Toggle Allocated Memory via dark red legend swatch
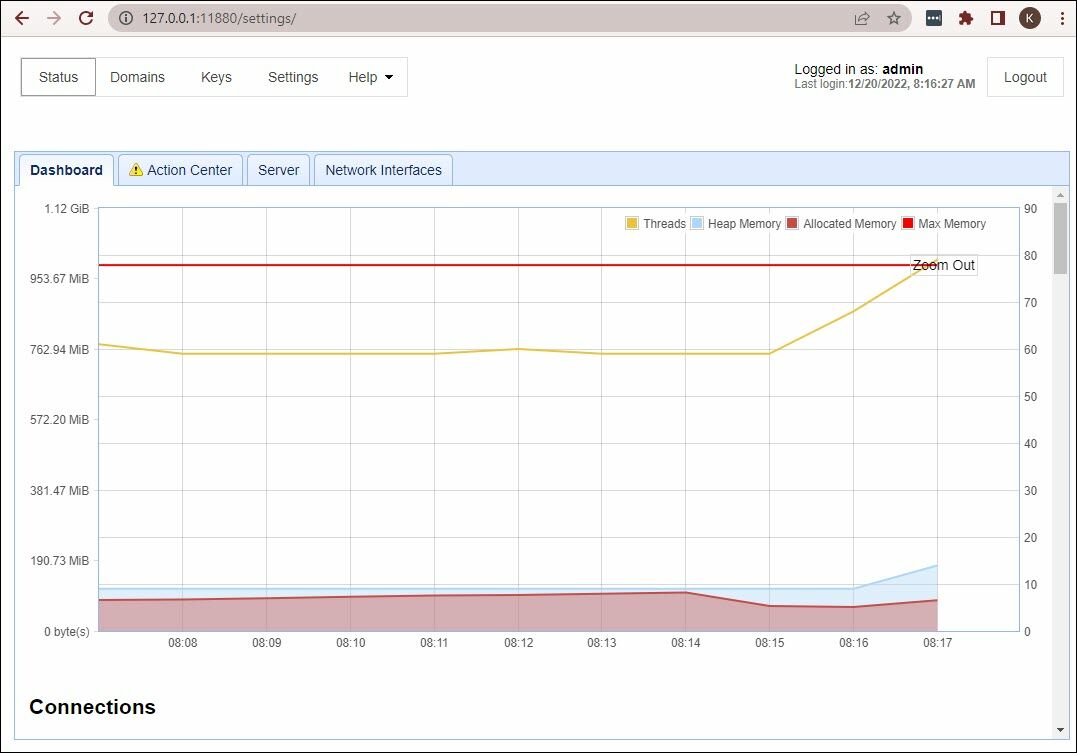Image resolution: width=1077 pixels, height=753 pixels. pyautogui.click(x=792, y=223)
